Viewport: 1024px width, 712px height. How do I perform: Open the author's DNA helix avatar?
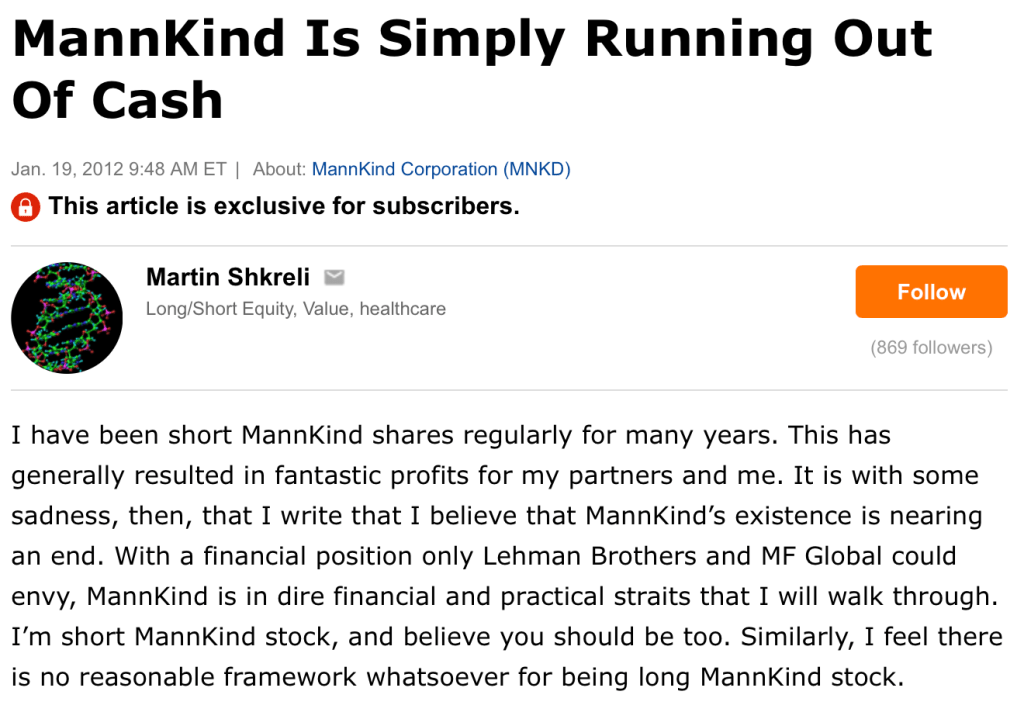(67, 318)
